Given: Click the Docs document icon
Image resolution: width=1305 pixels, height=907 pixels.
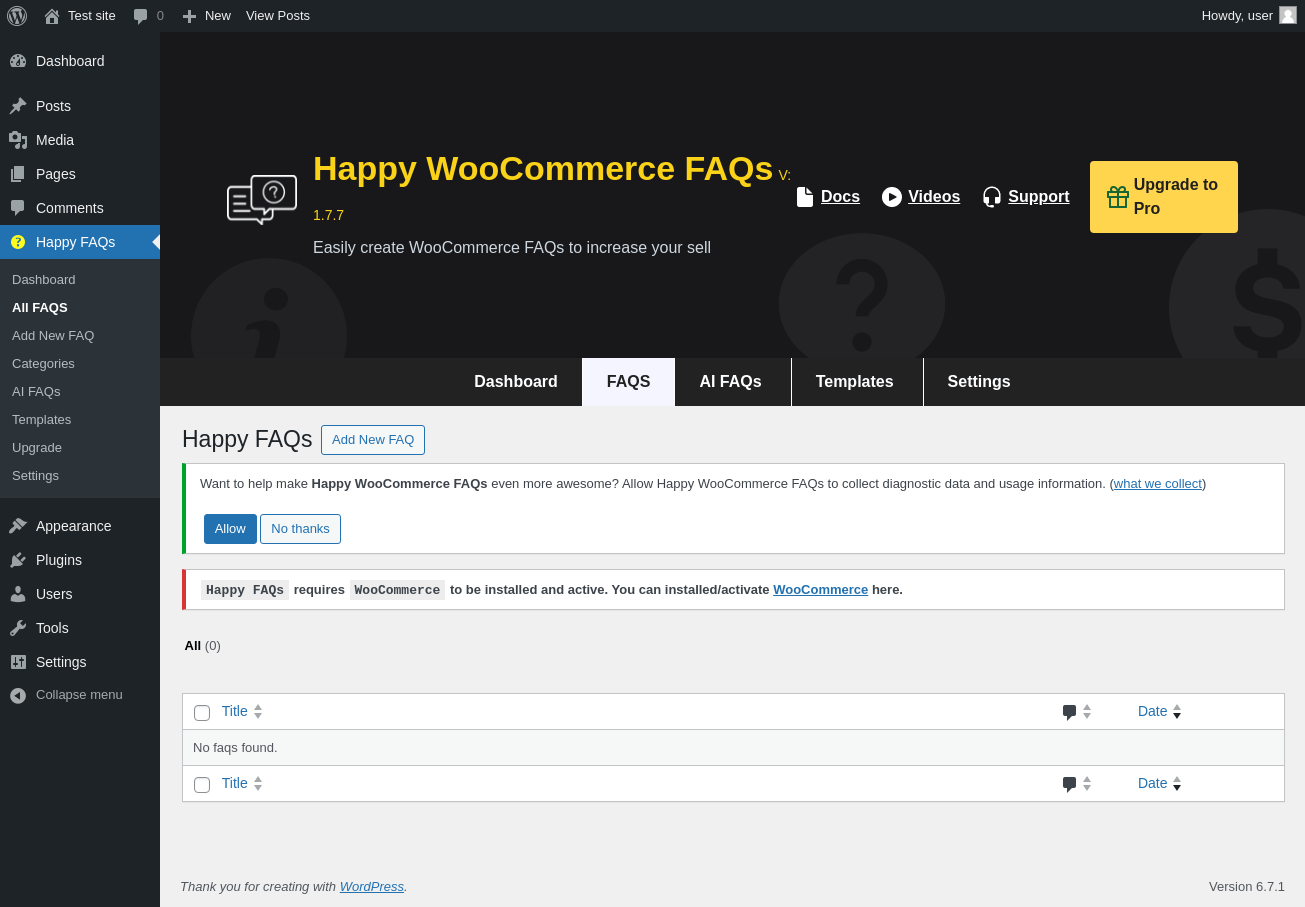Looking at the screenshot, I should (805, 197).
